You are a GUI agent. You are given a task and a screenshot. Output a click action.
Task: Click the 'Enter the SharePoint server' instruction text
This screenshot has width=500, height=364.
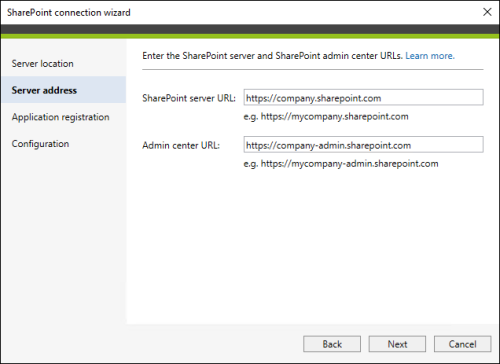pyautogui.click(x=273, y=56)
